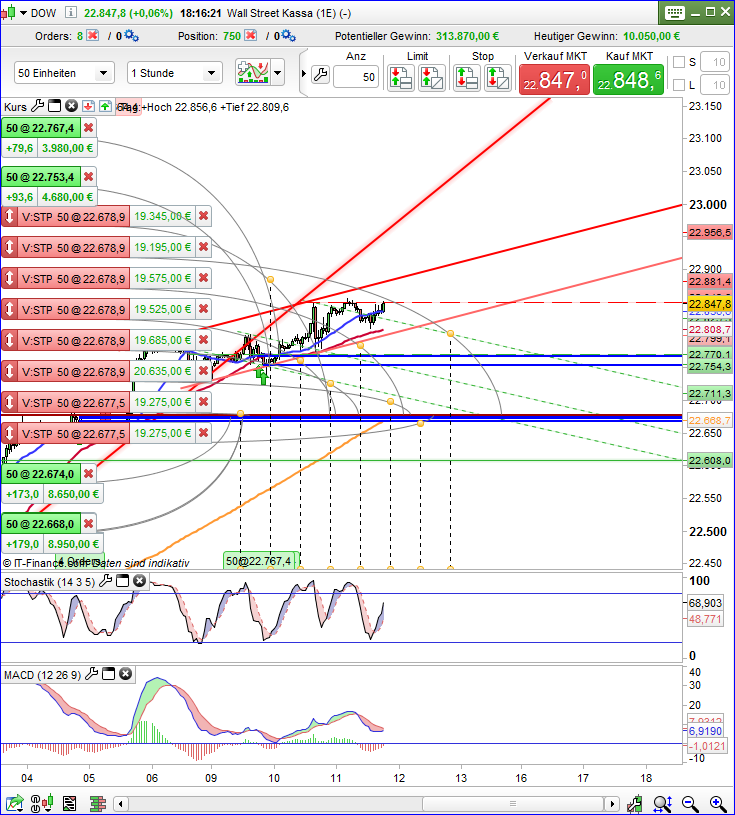This screenshot has height=815, width=735.
Task: Click the 50@22.767,4 tag at chart bottom
Action: click(x=261, y=561)
